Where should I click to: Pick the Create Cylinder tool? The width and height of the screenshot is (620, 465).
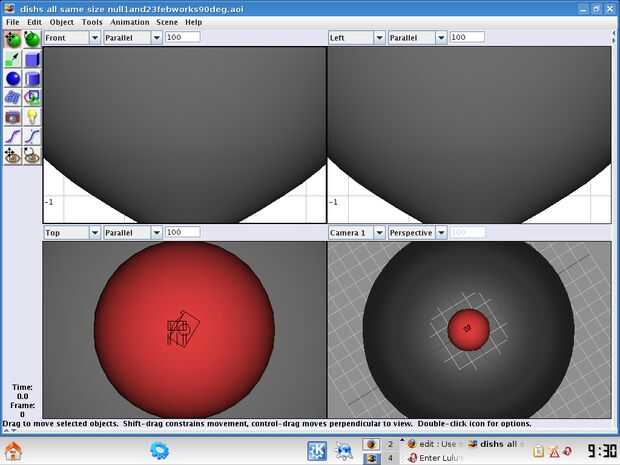click(32, 78)
